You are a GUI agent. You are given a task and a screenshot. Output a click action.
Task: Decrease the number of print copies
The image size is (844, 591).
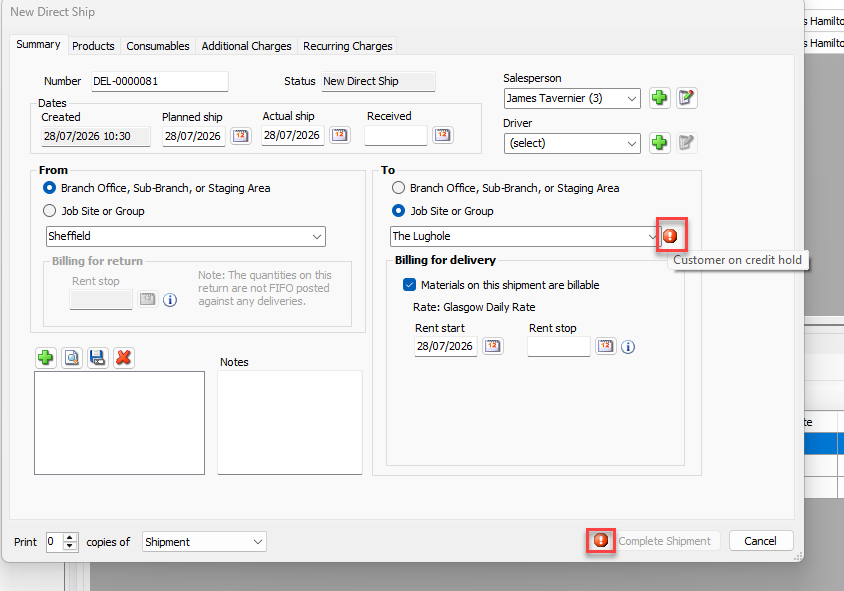[x=70, y=546]
